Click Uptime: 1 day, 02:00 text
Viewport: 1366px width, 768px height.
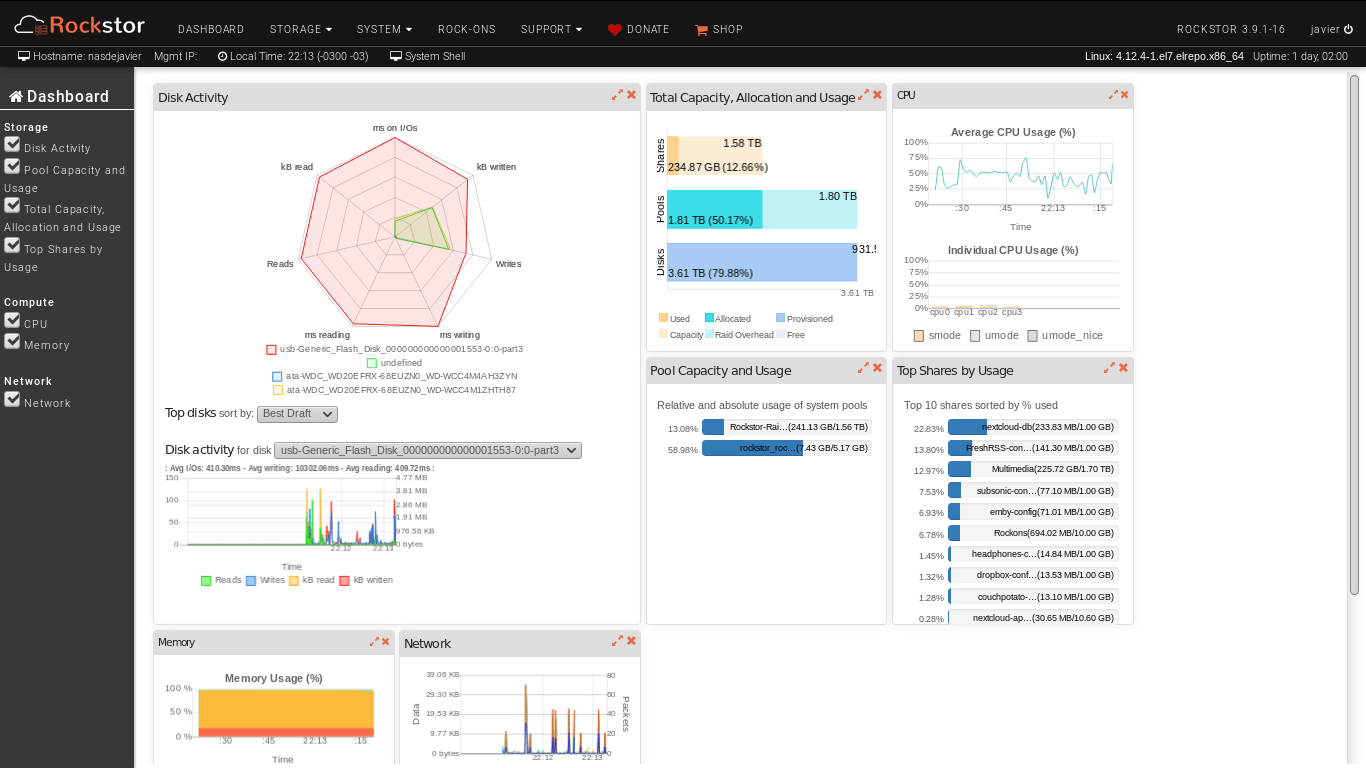(1300, 56)
